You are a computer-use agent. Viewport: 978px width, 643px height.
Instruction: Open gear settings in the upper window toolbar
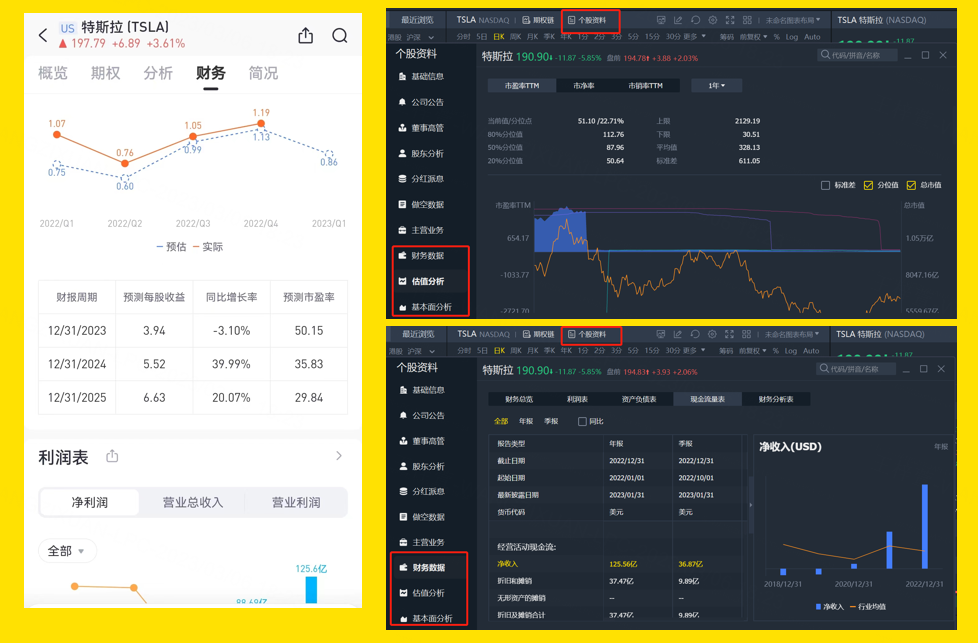713,20
